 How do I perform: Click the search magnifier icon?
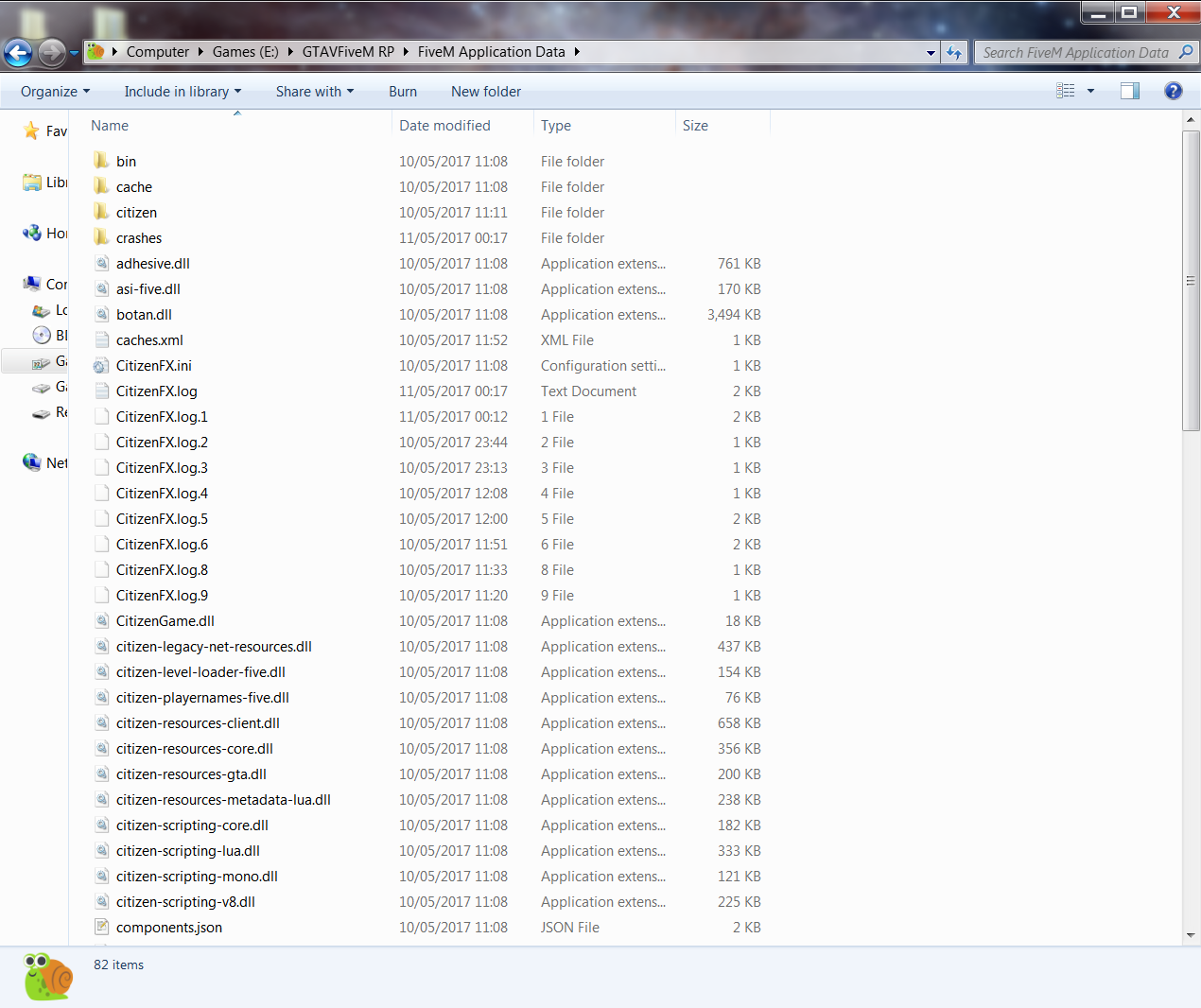tap(1186, 52)
